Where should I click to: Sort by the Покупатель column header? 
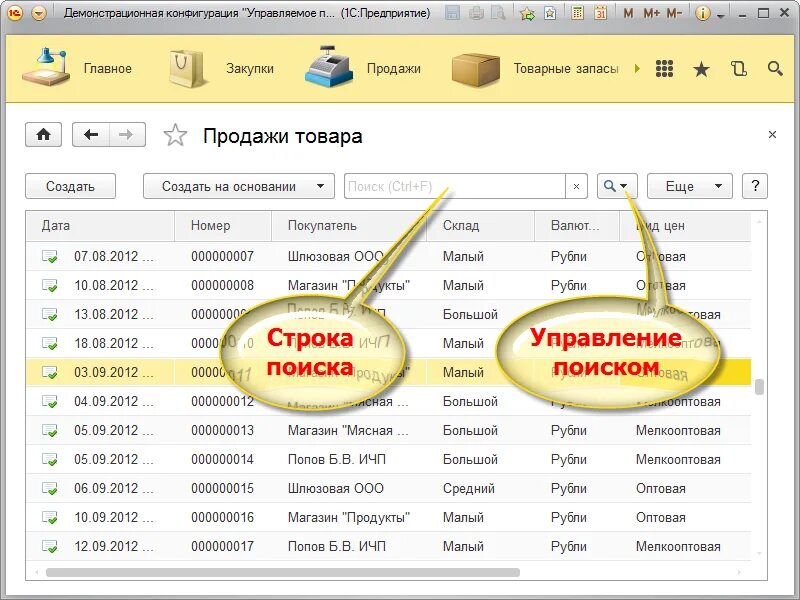pos(349,226)
